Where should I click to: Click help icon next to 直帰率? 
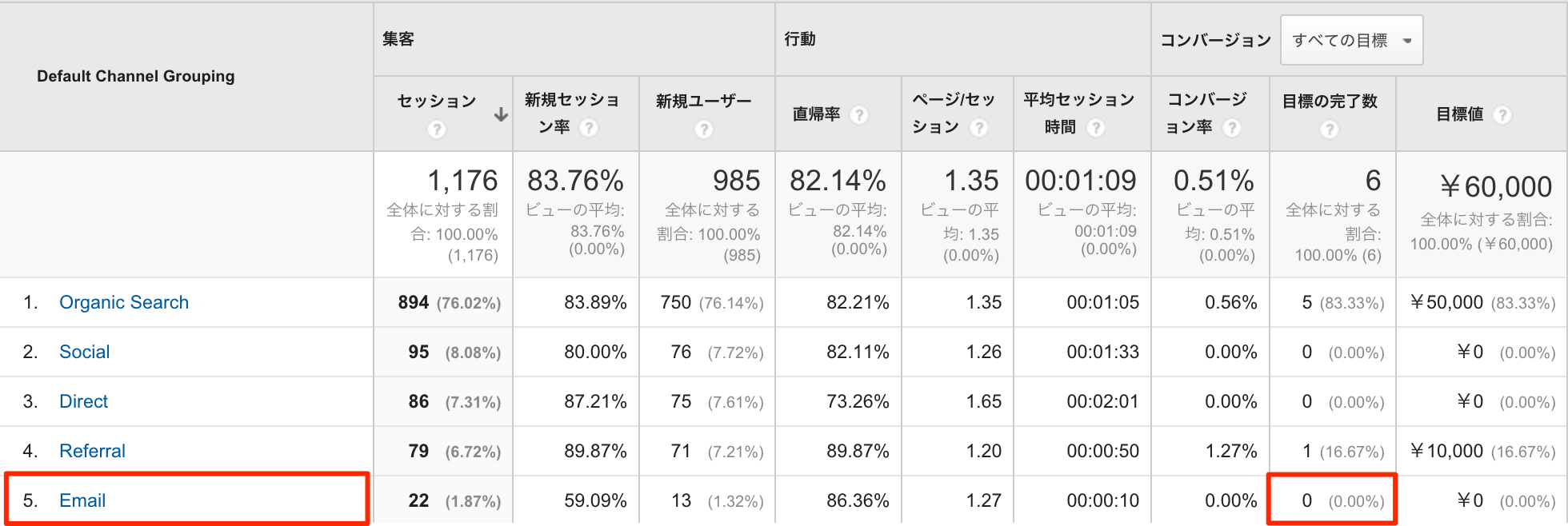point(859,115)
